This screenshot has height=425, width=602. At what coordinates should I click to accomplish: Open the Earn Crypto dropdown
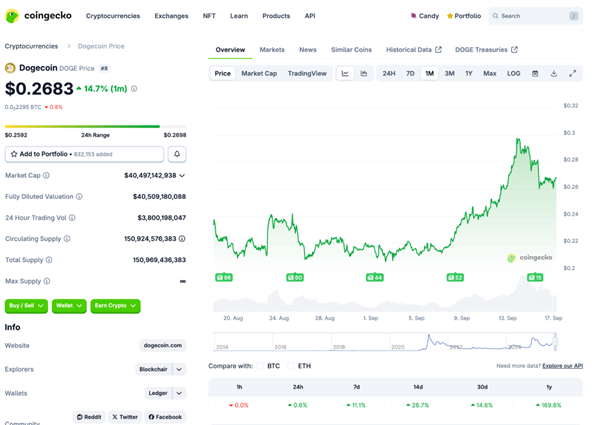click(x=116, y=306)
